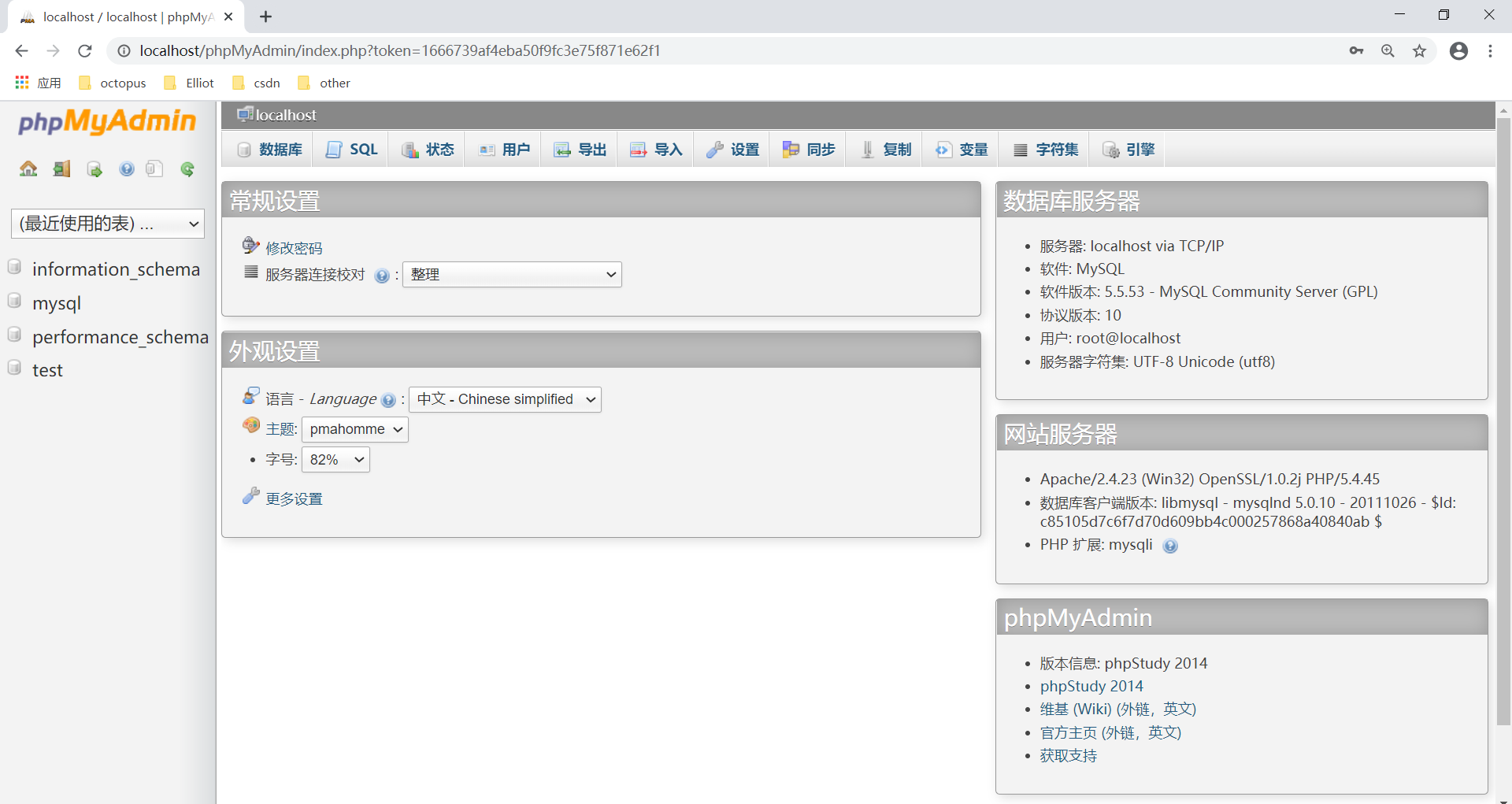Viewport: 1512px width, 804px height.
Task: Select the information_schema database
Action: click(116, 269)
